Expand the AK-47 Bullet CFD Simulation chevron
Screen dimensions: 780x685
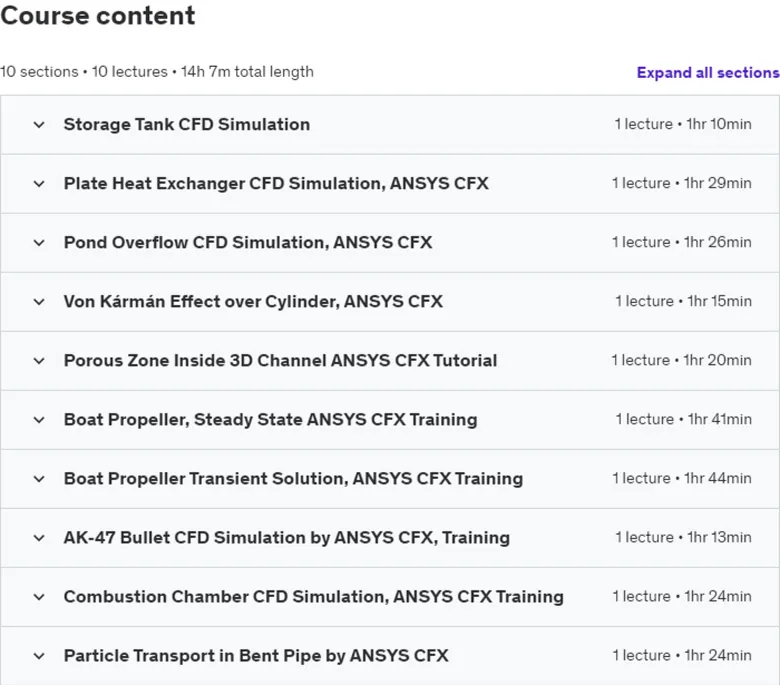[39, 538]
